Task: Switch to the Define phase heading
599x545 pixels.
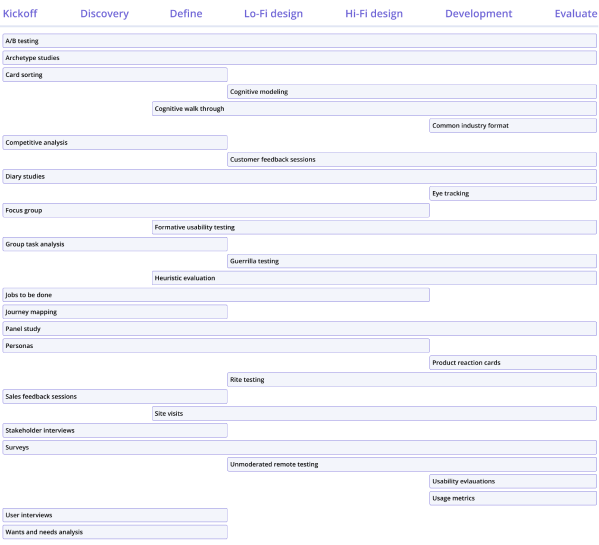Action: coord(186,13)
